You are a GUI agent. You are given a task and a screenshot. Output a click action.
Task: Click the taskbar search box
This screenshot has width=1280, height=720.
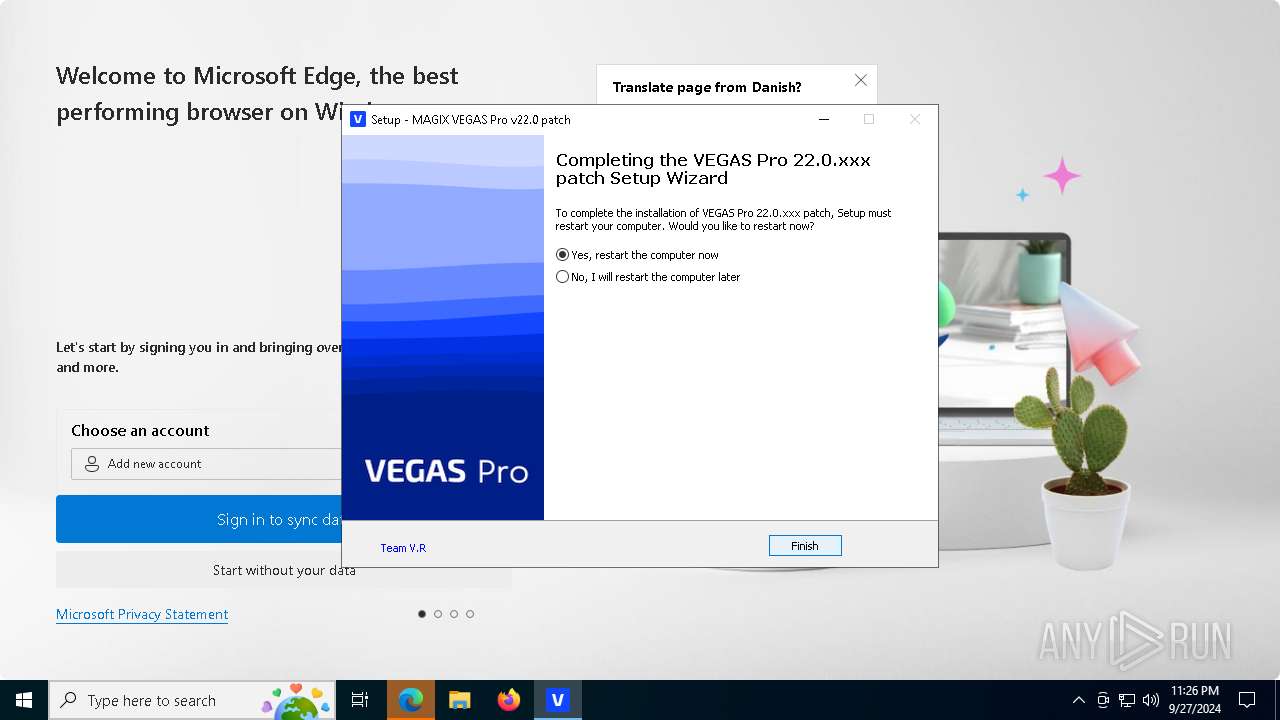click(x=193, y=700)
